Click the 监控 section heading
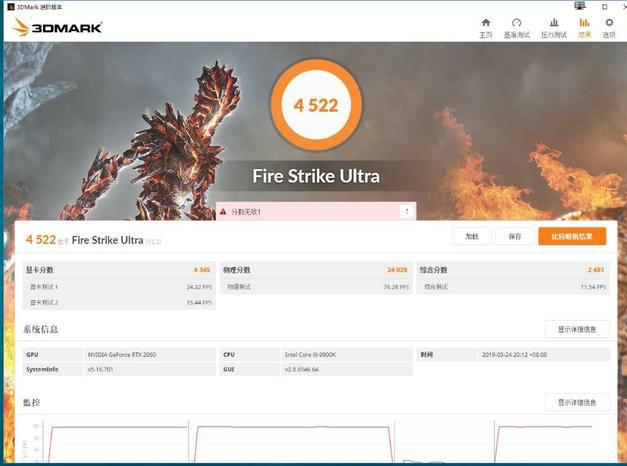This screenshot has height=466, width=627. (x=32, y=402)
